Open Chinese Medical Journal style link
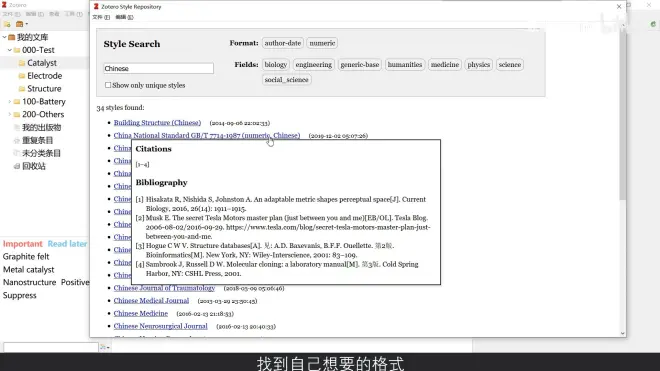The image size is (660, 371). pos(151,301)
